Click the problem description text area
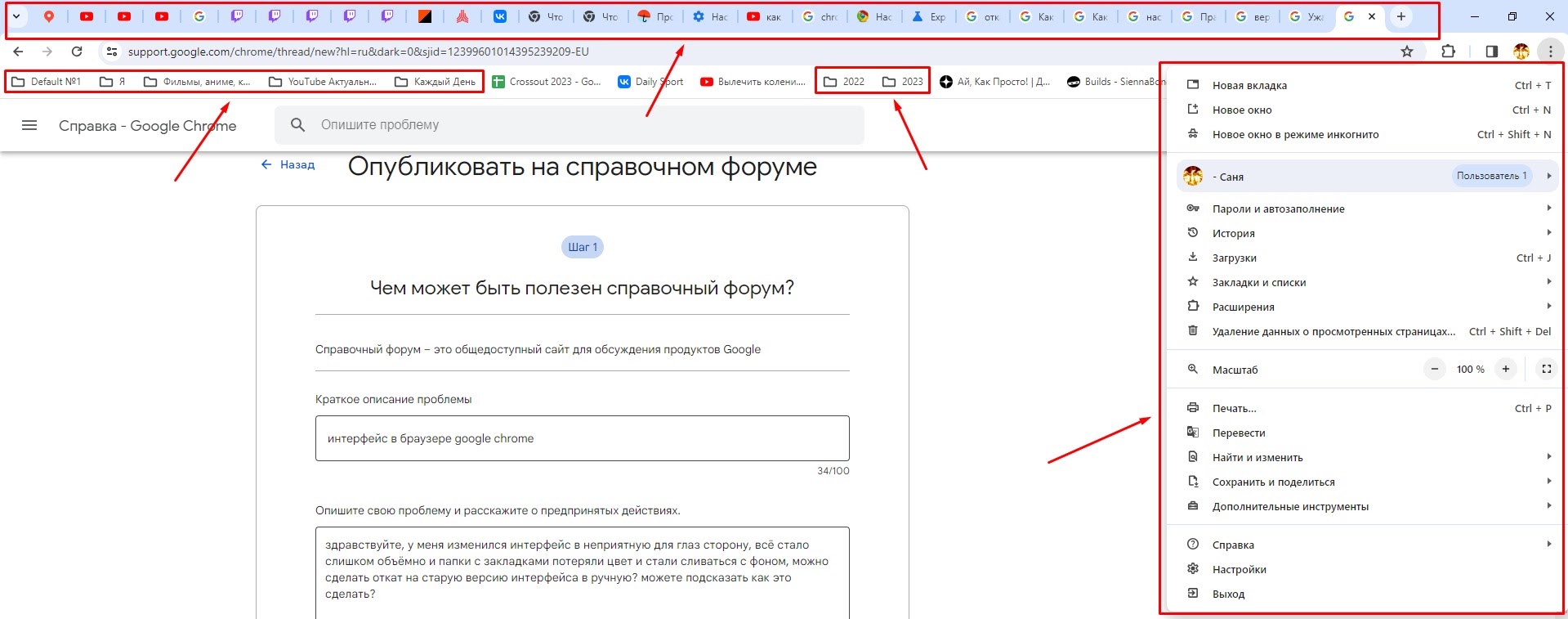The image size is (1568, 619). click(583, 572)
